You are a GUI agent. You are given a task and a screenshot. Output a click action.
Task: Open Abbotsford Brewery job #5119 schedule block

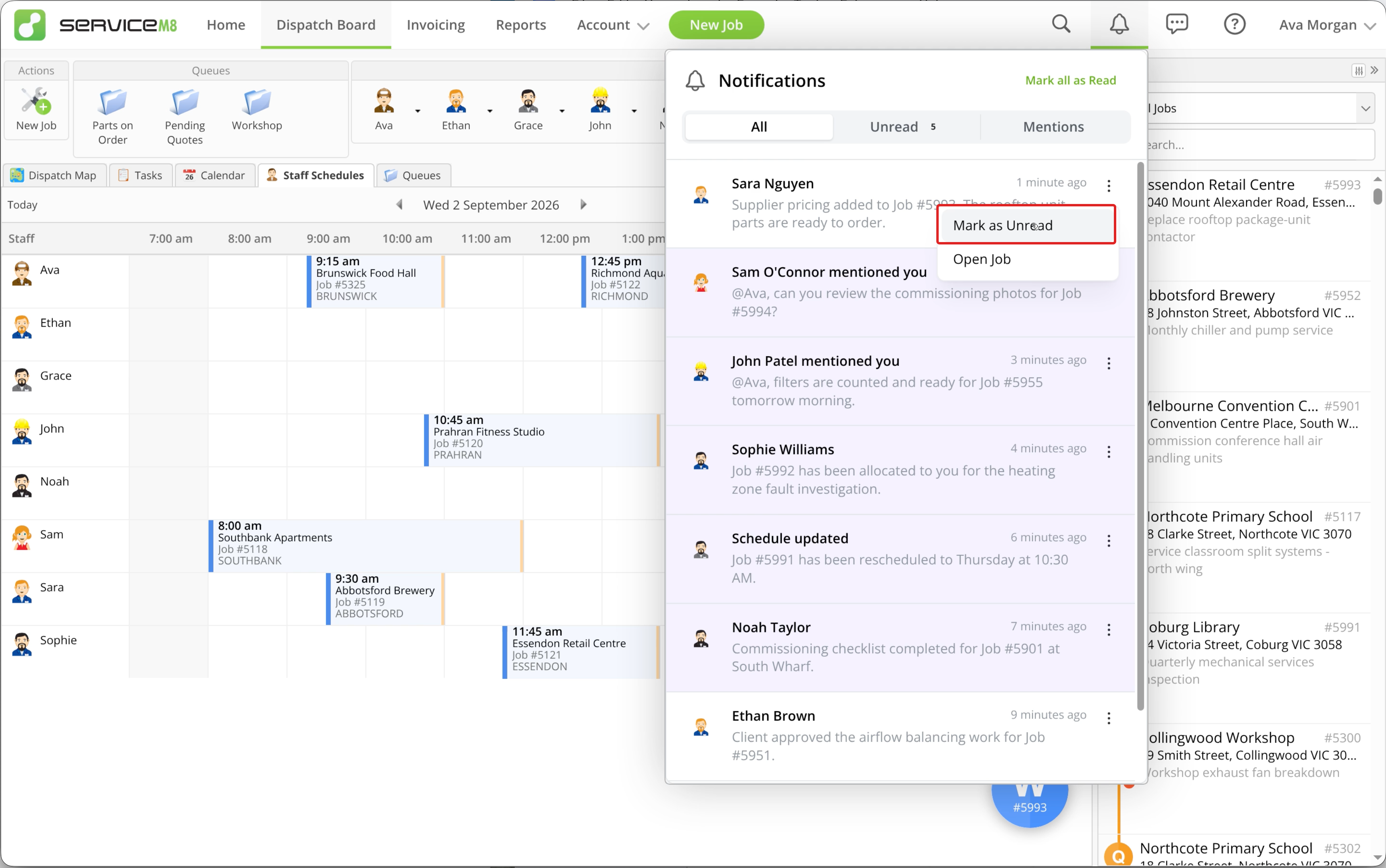(x=385, y=599)
